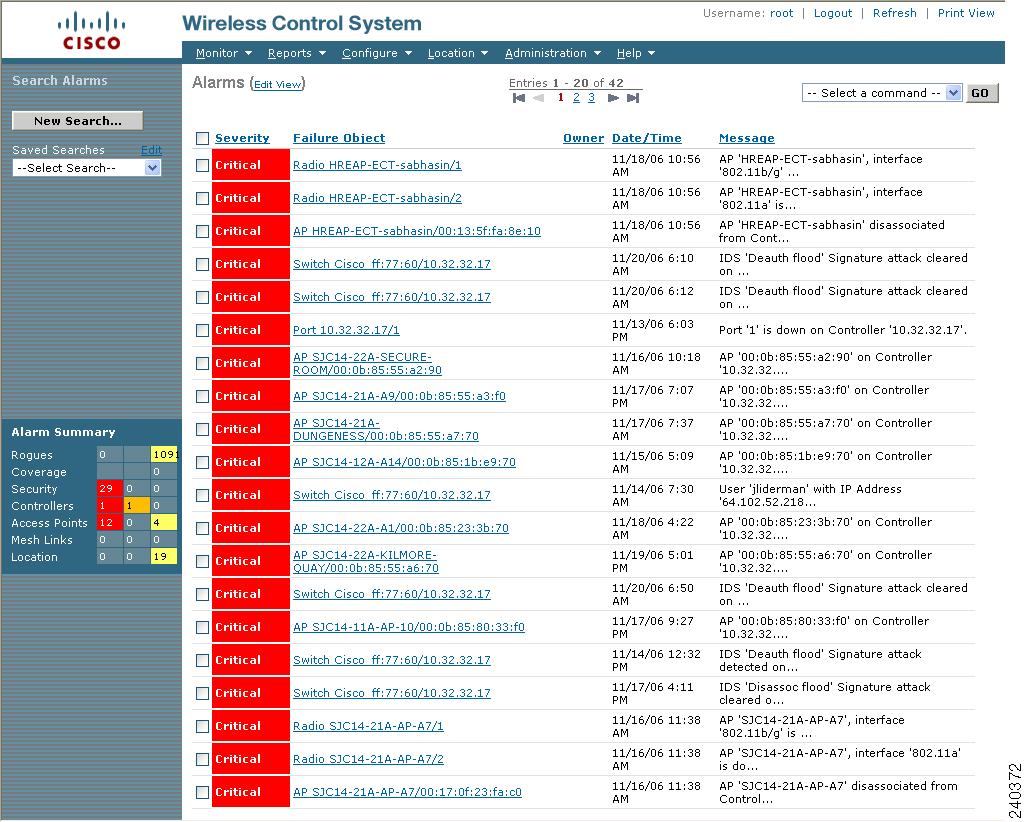The height and width of the screenshot is (822, 1025).
Task: Click the Refresh link
Action: tap(895, 13)
